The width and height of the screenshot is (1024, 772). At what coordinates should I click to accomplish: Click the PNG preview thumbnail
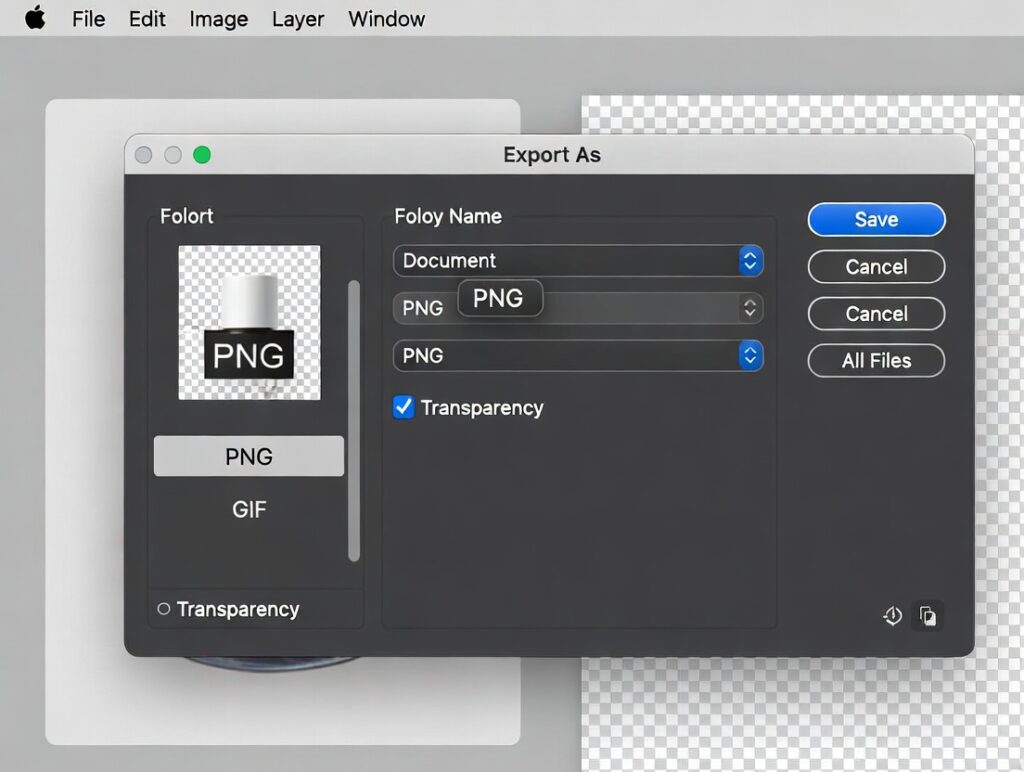click(x=248, y=321)
